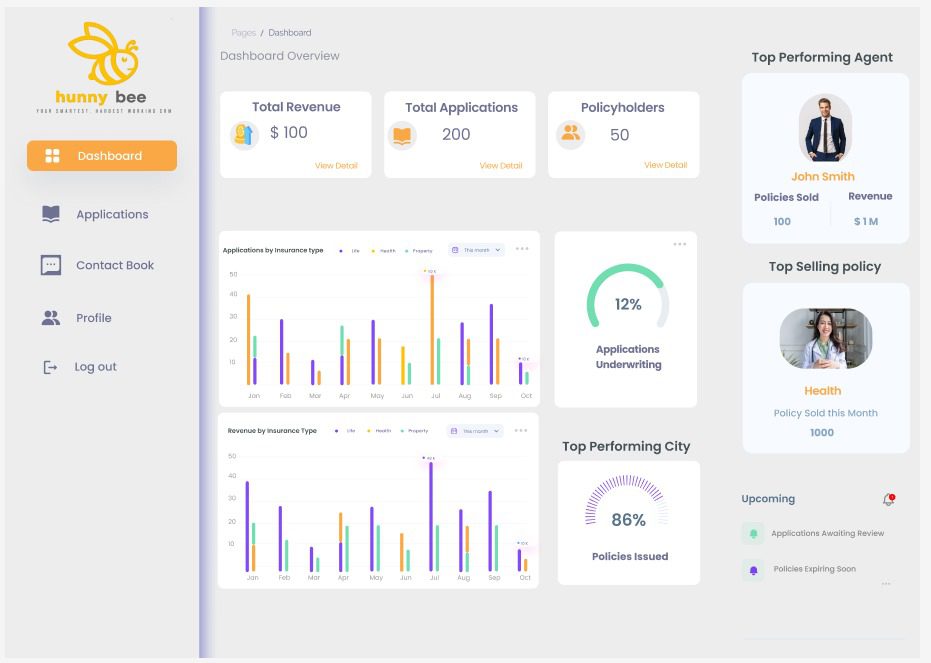This screenshot has width=931, height=663.
Task: Open This month dropdown on Revenue chart
Action: 475,431
